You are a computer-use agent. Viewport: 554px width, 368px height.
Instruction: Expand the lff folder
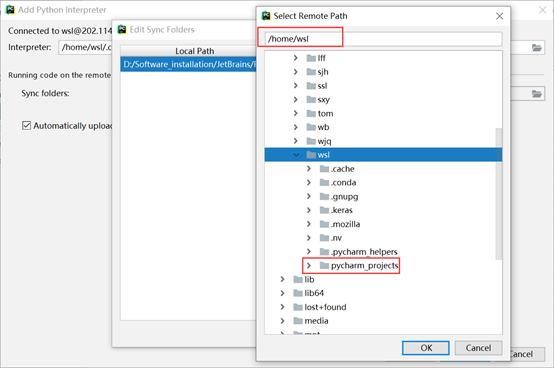pos(296,58)
